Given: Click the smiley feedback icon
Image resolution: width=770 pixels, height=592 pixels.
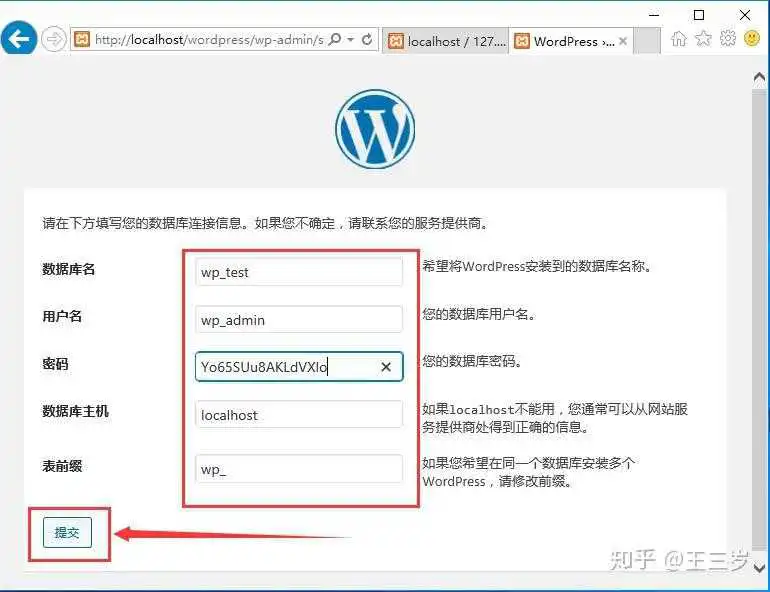Looking at the screenshot, I should pos(752,38).
